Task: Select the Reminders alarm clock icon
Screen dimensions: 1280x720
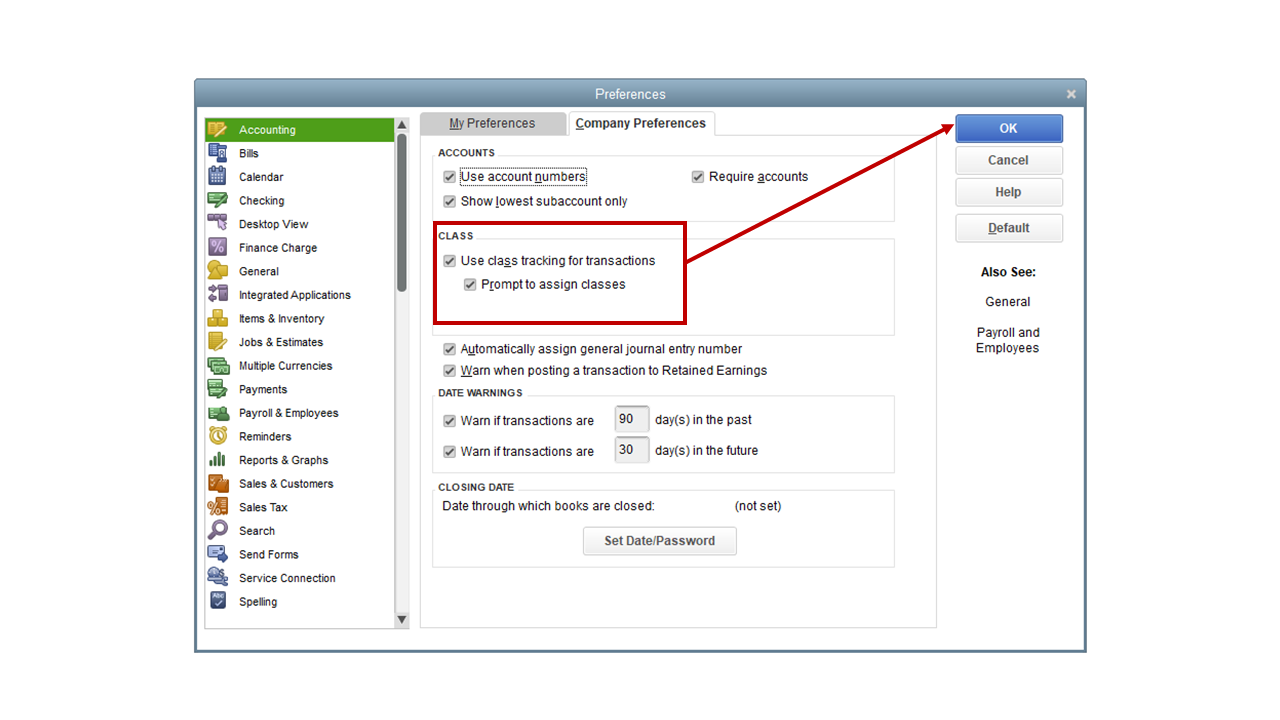Action: click(217, 436)
